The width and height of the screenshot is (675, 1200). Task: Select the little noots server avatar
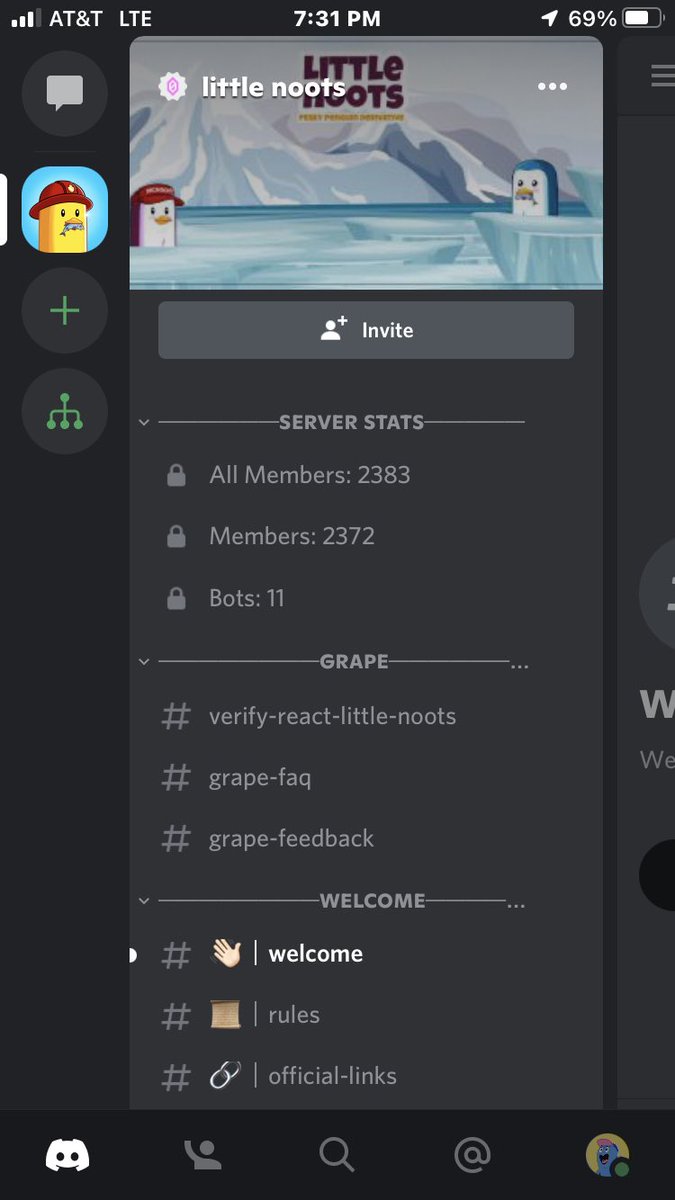[65, 210]
